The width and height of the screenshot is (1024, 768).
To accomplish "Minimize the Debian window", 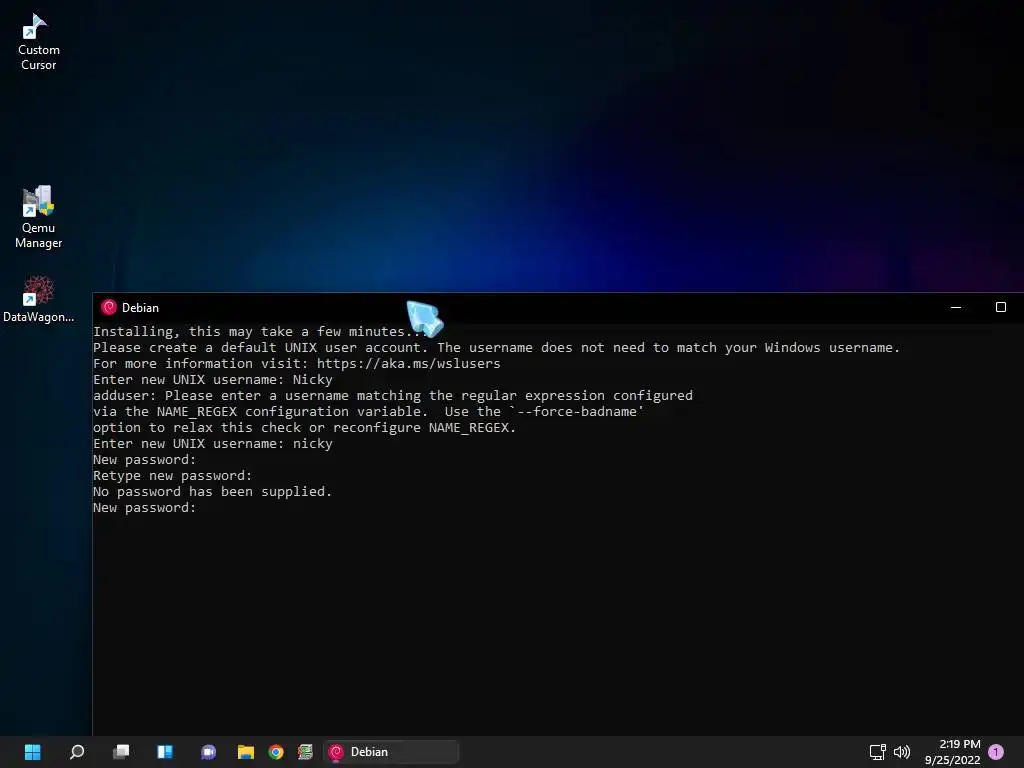I will click(x=956, y=308).
